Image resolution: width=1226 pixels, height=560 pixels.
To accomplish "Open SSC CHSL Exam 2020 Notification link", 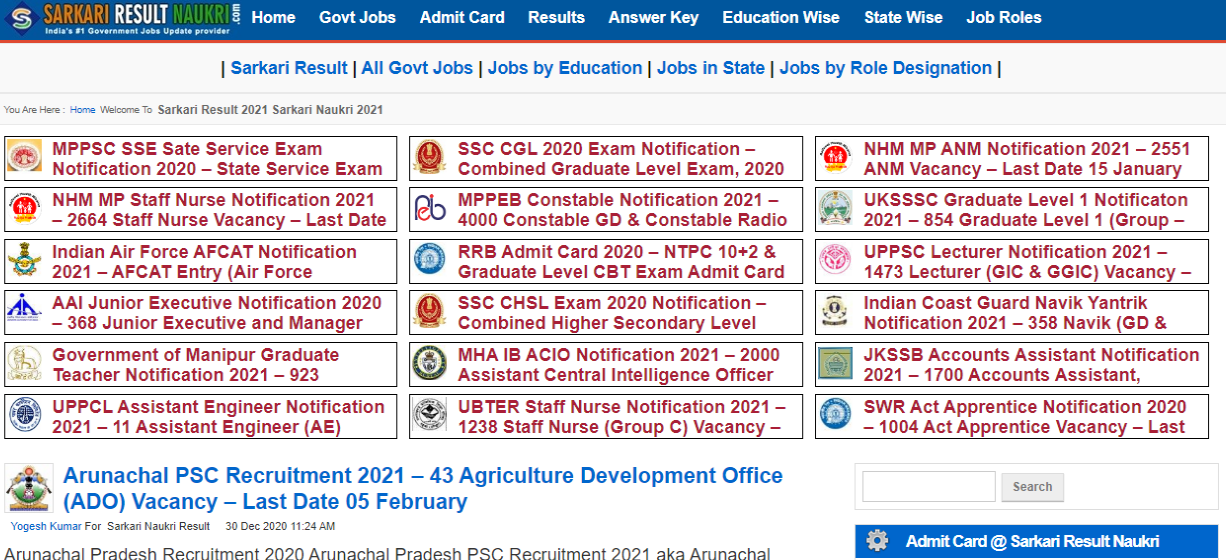I will [x=612, y=313].
